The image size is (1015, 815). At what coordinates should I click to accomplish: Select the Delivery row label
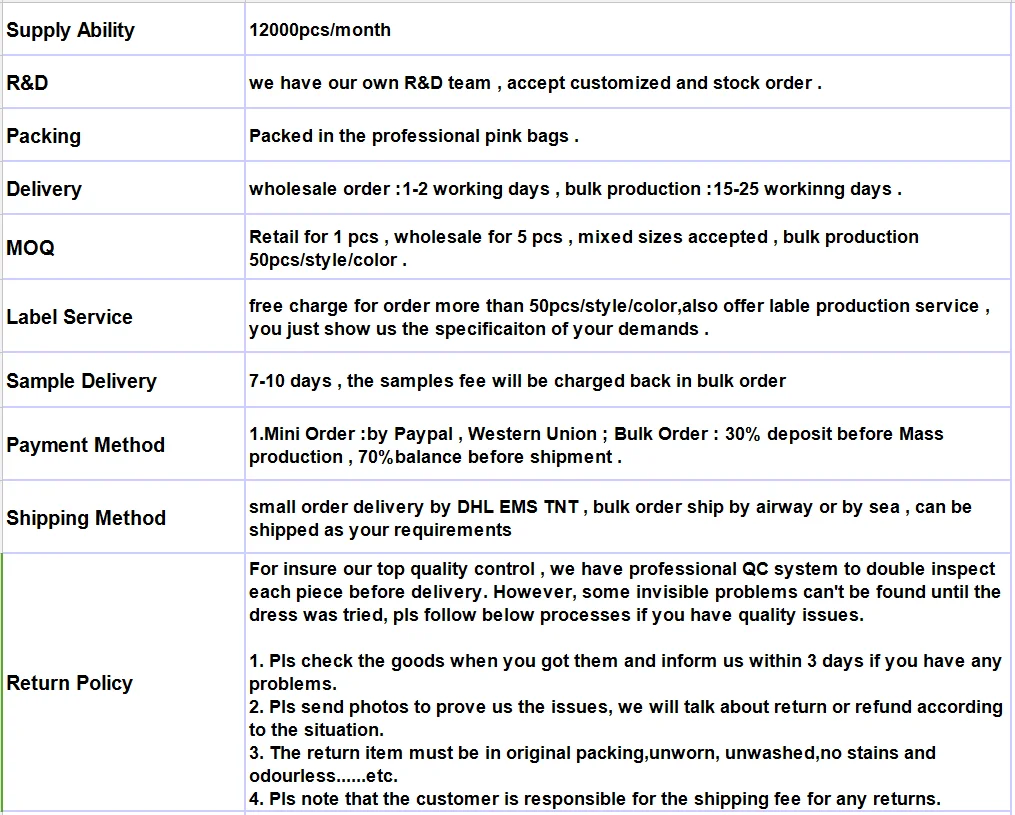tap(44, 189)
